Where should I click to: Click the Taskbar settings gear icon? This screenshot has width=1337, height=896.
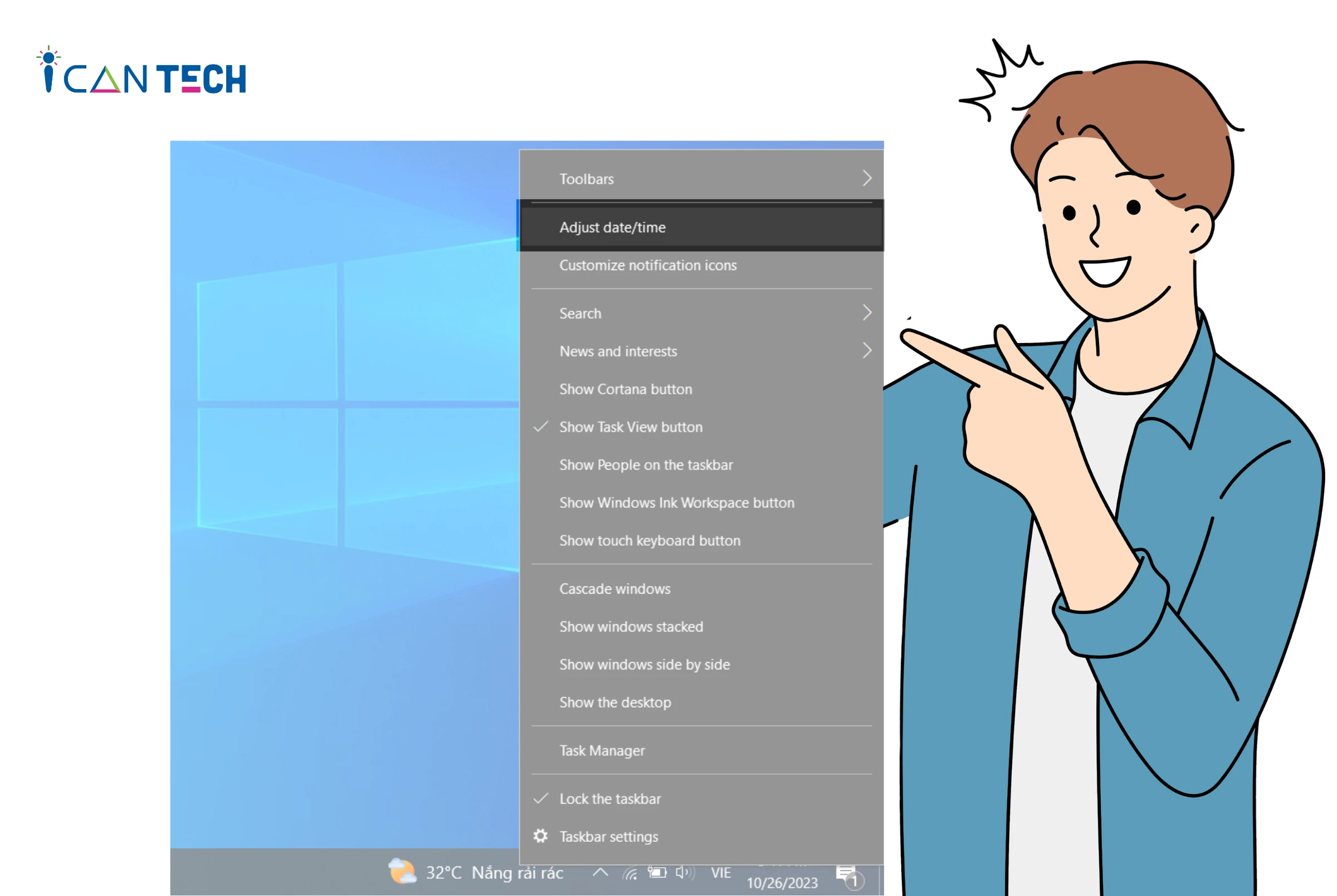pyautogui.click(x=541, y=836)
